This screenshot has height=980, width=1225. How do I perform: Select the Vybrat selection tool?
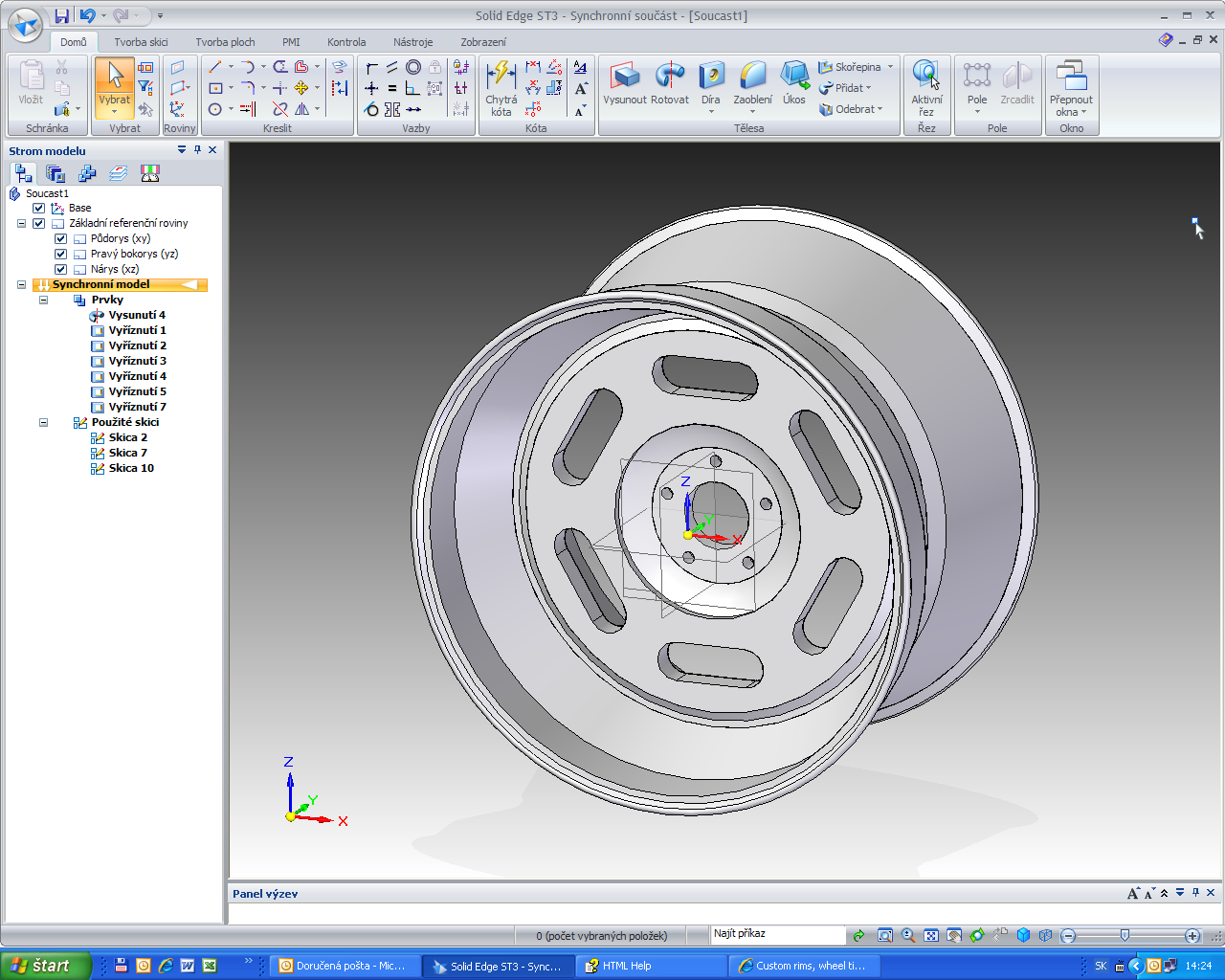115,76
